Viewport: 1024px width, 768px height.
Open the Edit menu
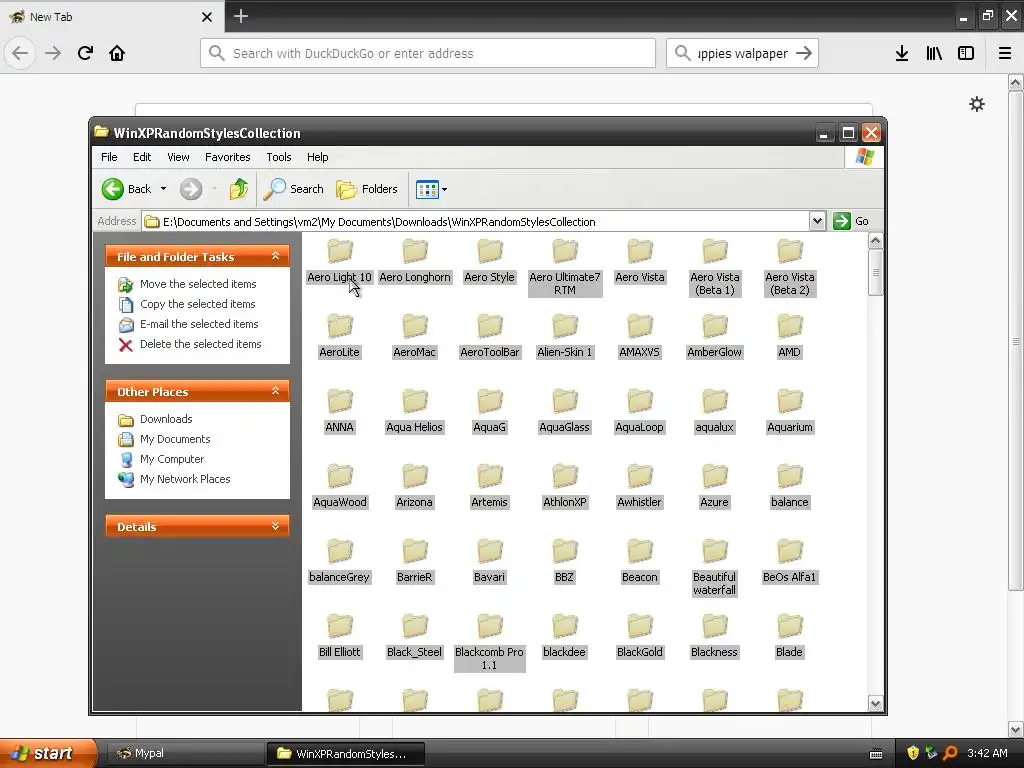point(142,157)
